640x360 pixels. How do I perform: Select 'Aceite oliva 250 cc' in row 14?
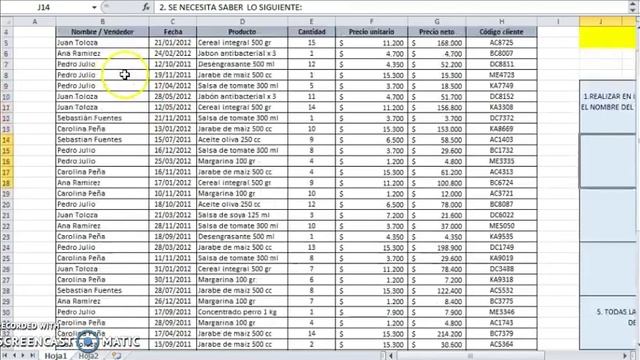coord(242,140)
